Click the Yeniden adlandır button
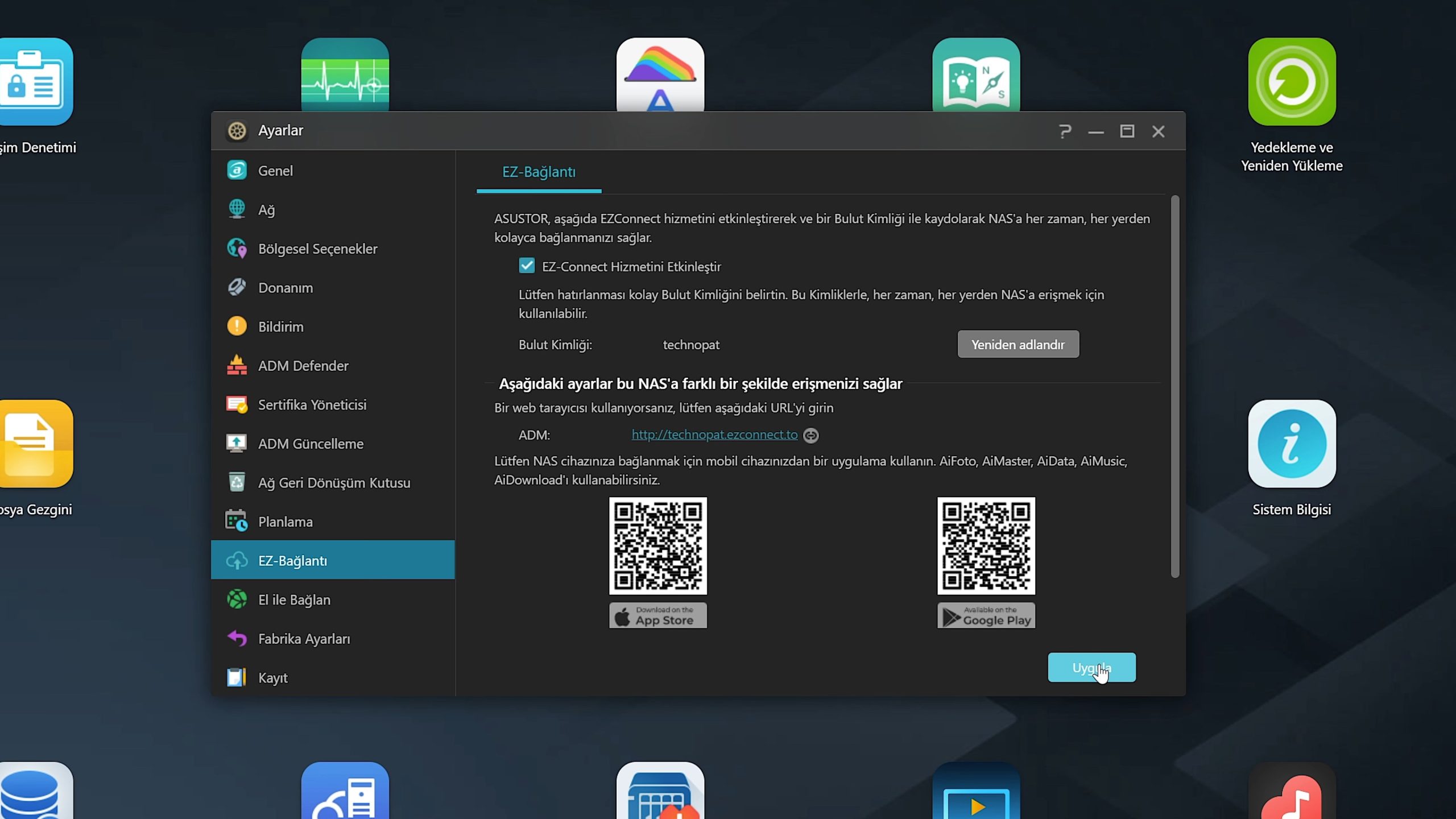This screenshot has height=819, width=1456. pos(1017,344)
